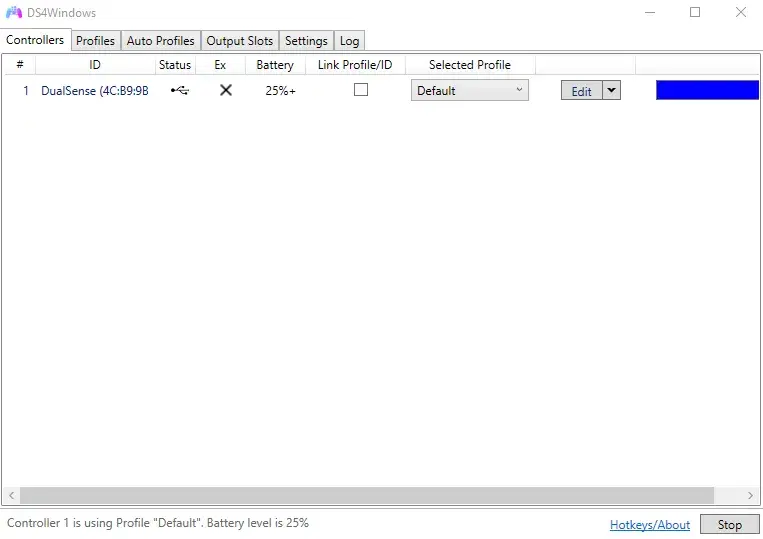
Task: Click the ID column header
Action: coord(95,65)
